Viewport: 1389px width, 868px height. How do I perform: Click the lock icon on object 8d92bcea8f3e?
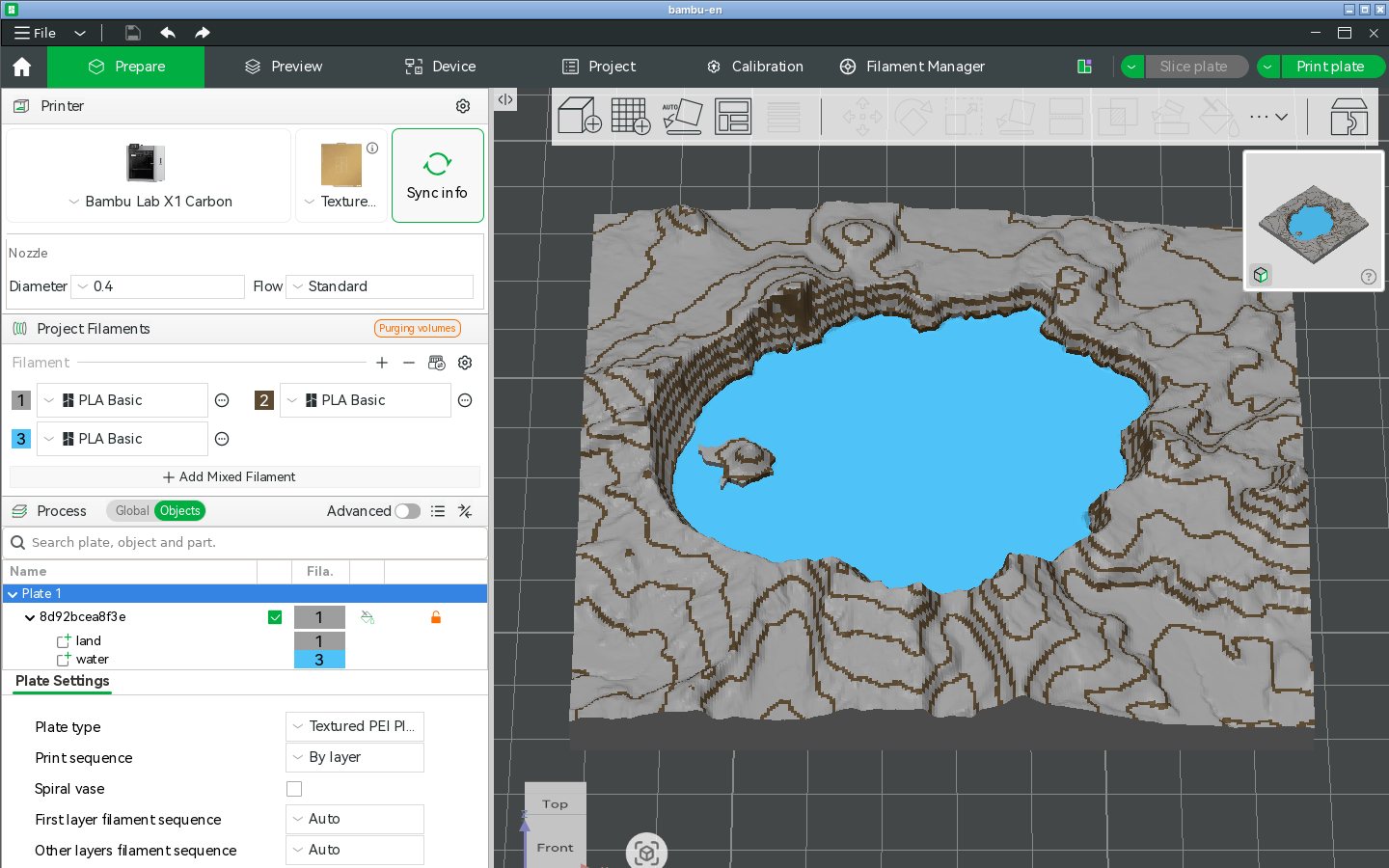(x=436, y=617)
